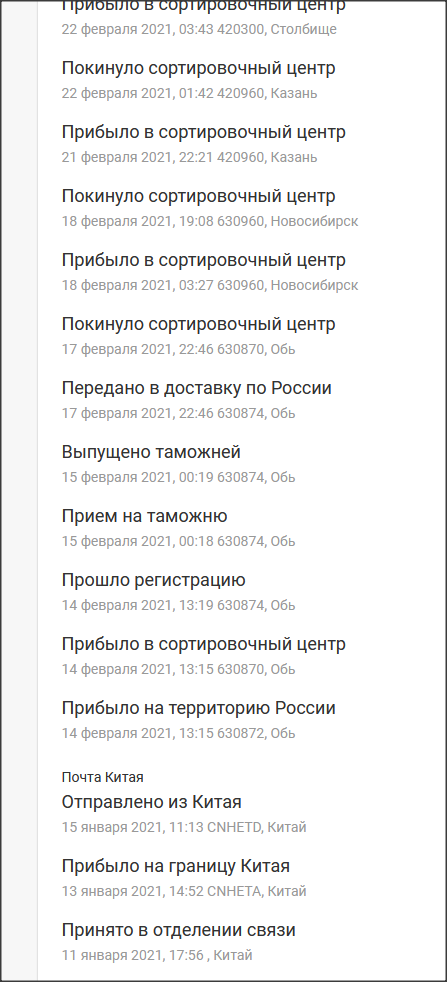The image size is (447, 982).
Task: Click the Обь sorting center arrival on 14 февраля
Action: click(x=203, y=655)
